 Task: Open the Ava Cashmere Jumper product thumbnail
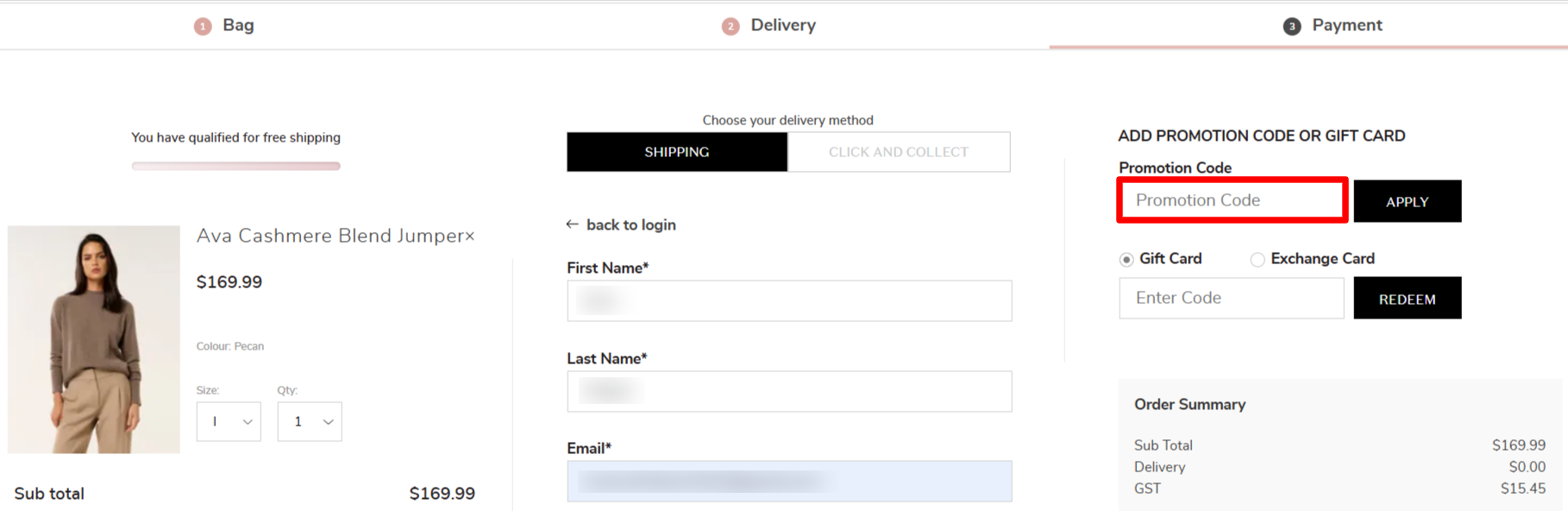(x=94, y=339)
